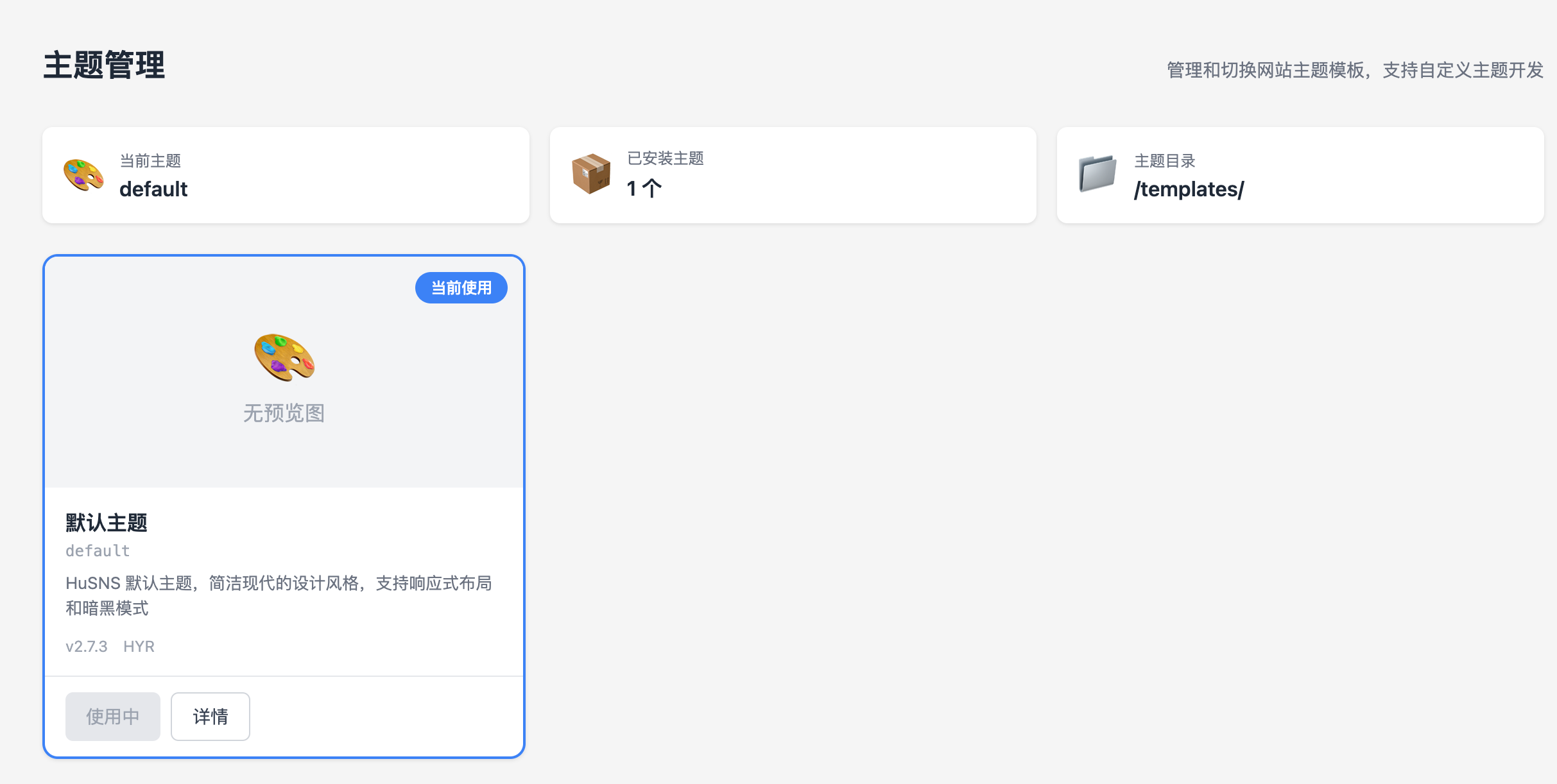Click the large palette icon in preview area

coord(284,357)
